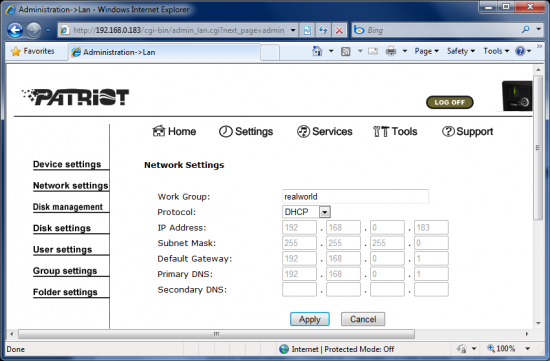The image size is (550, 361).
Task: Click the Internet zone globe icon
Action: click(x=284, y=349)
